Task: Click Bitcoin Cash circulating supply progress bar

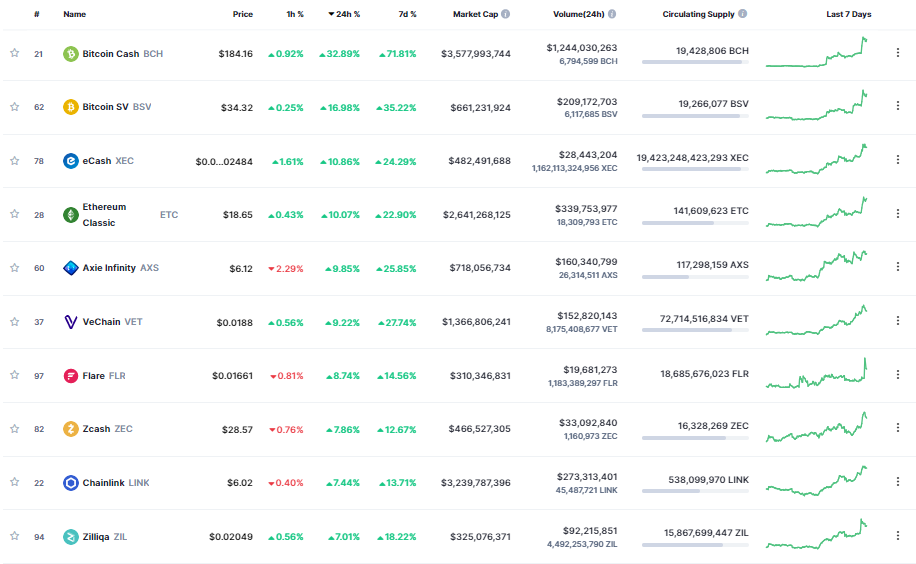Action: (x=695, y=62)
